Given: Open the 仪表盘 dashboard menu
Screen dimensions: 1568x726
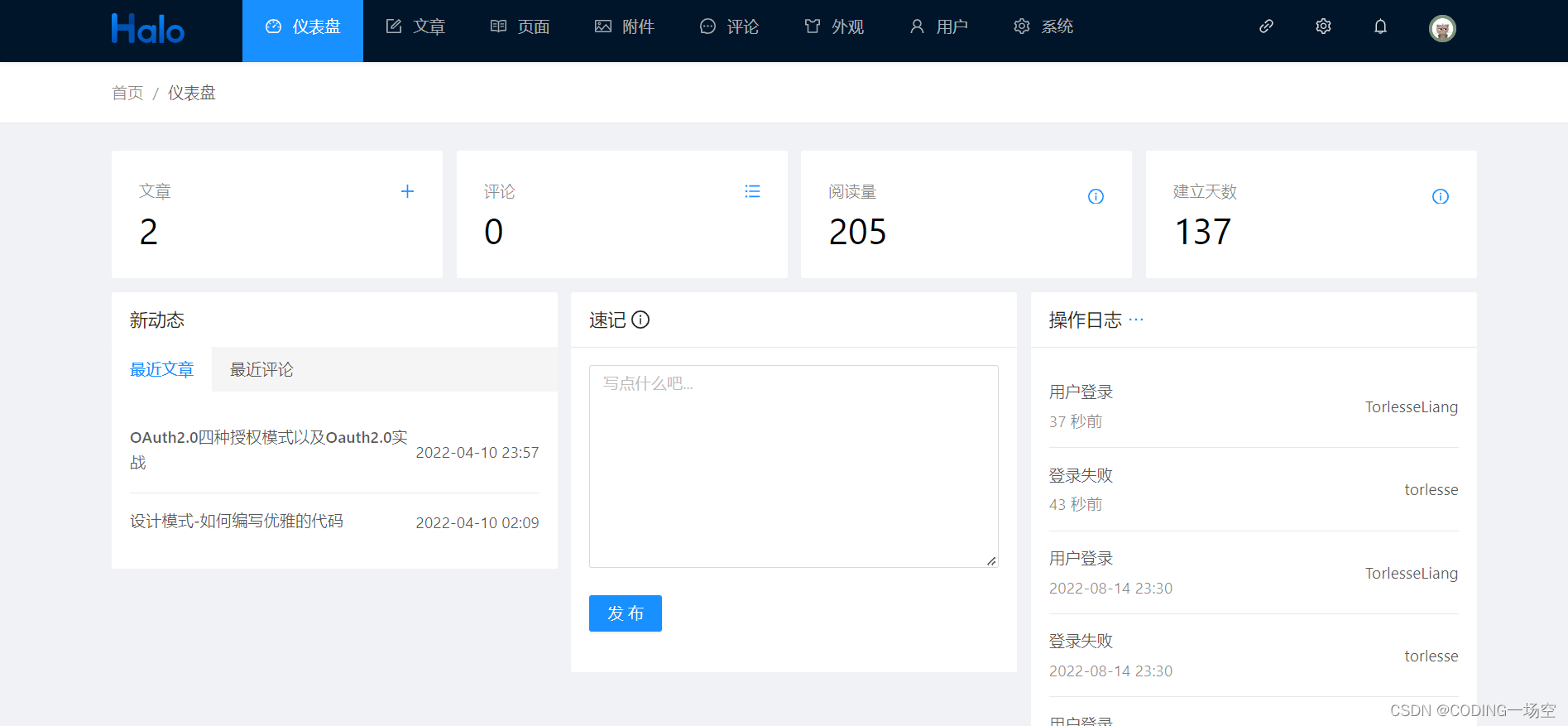Looking at the screenshot, I should click(303, 31).
